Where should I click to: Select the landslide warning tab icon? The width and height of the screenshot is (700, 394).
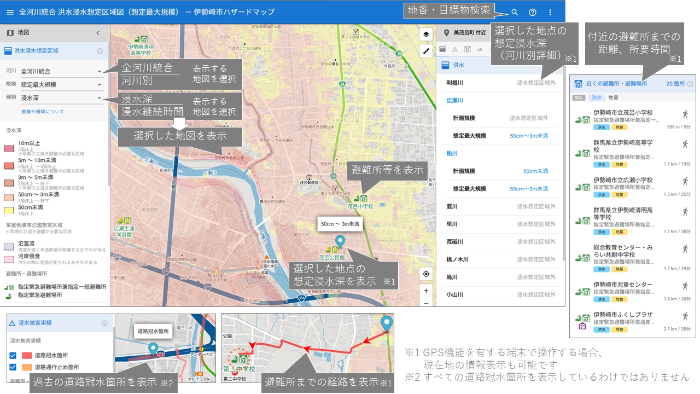coord(455,49)
